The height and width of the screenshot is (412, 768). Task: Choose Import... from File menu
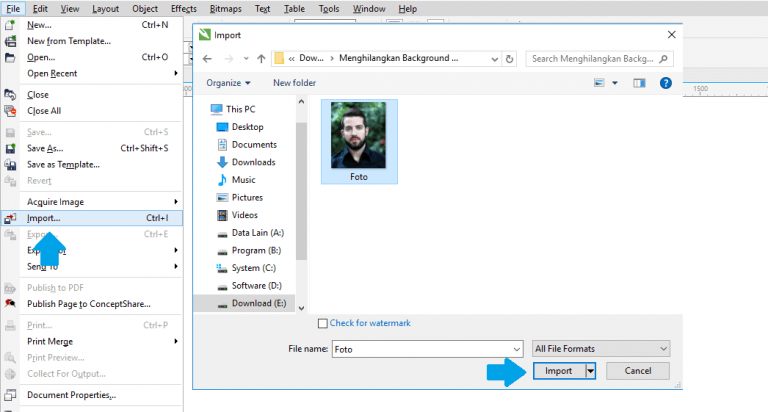pyautogui.click(x=92, y=218)
